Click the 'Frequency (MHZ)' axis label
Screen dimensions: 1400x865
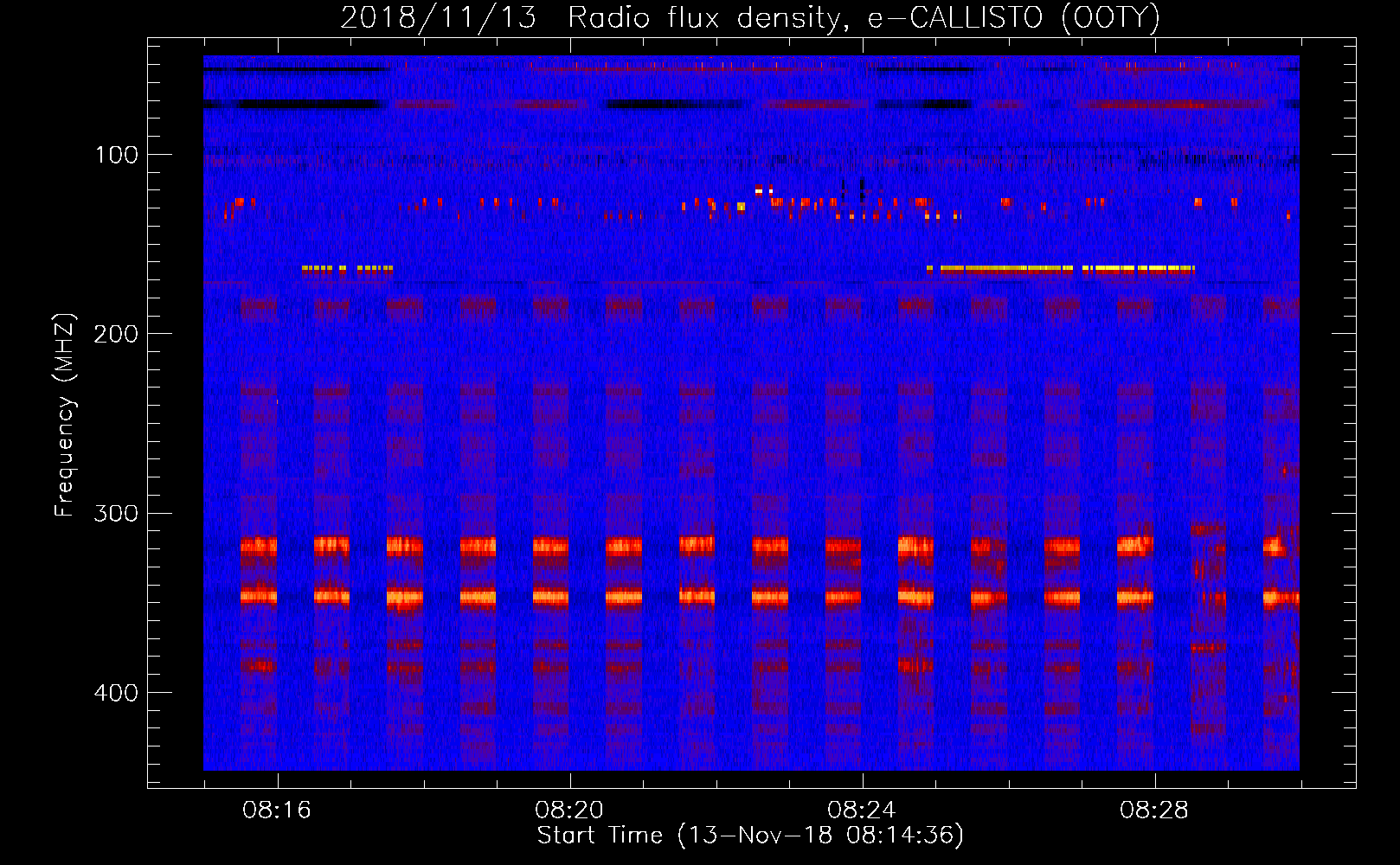65,414
